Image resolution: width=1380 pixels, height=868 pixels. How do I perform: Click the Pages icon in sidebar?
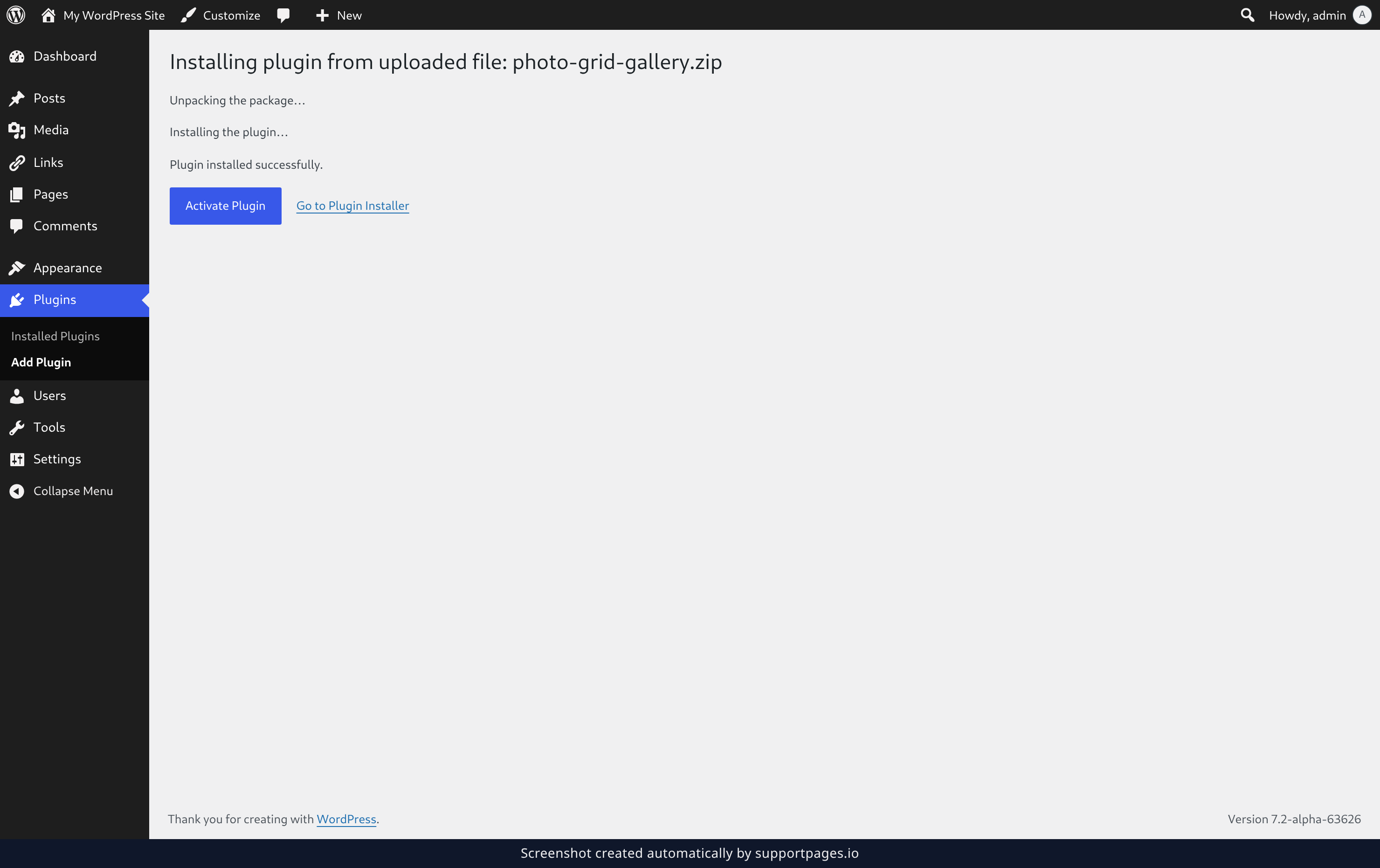(17, 195)
